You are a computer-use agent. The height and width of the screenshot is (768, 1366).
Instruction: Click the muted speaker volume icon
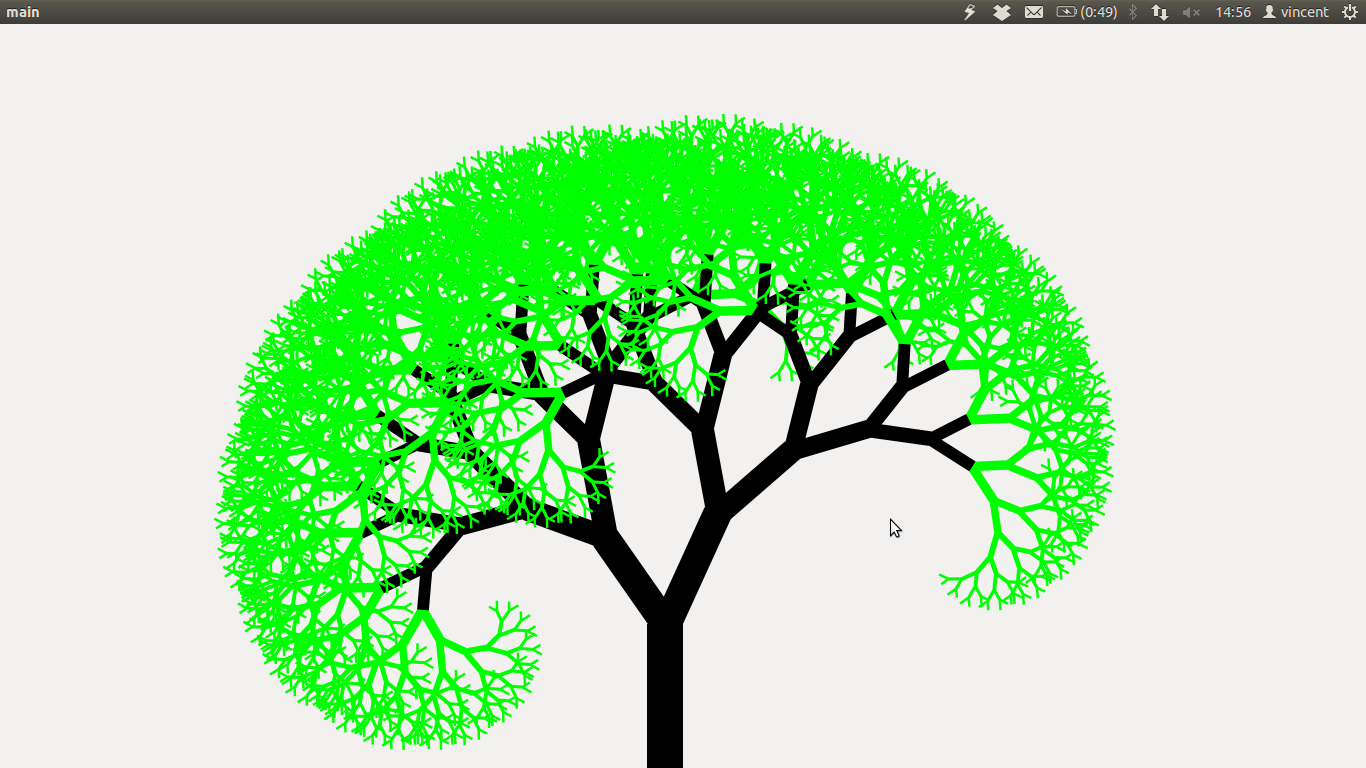(x=1191, y=12)
